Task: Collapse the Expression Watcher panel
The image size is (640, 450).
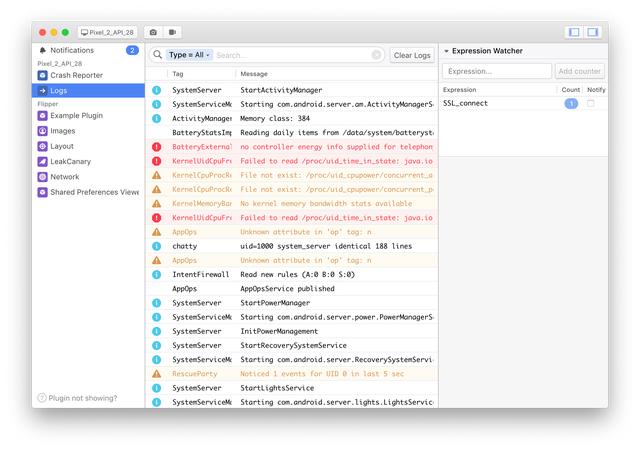Action: pos(447,51)
